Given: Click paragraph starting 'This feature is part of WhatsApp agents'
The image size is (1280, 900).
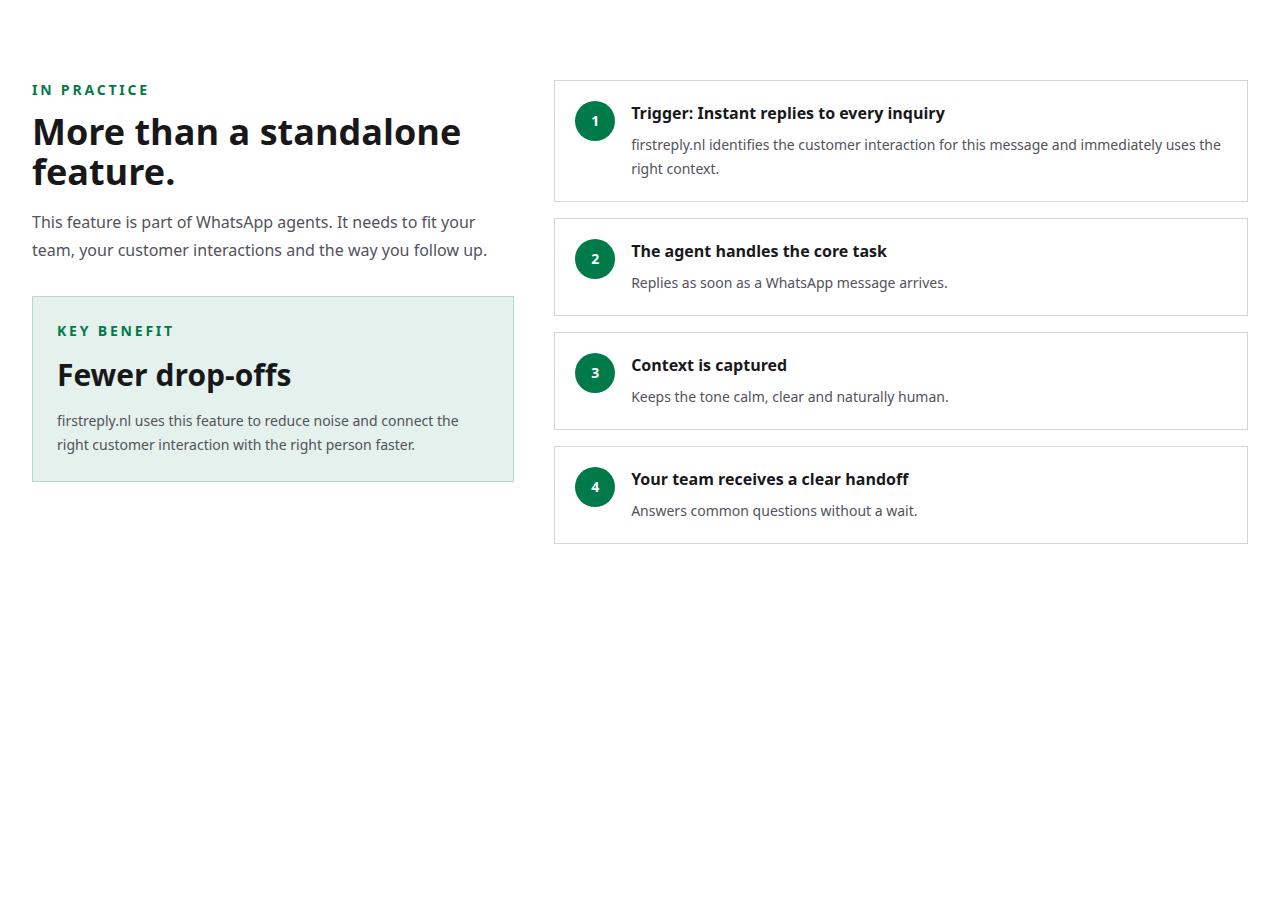Looking at the screenshot, I should [260, 236].
